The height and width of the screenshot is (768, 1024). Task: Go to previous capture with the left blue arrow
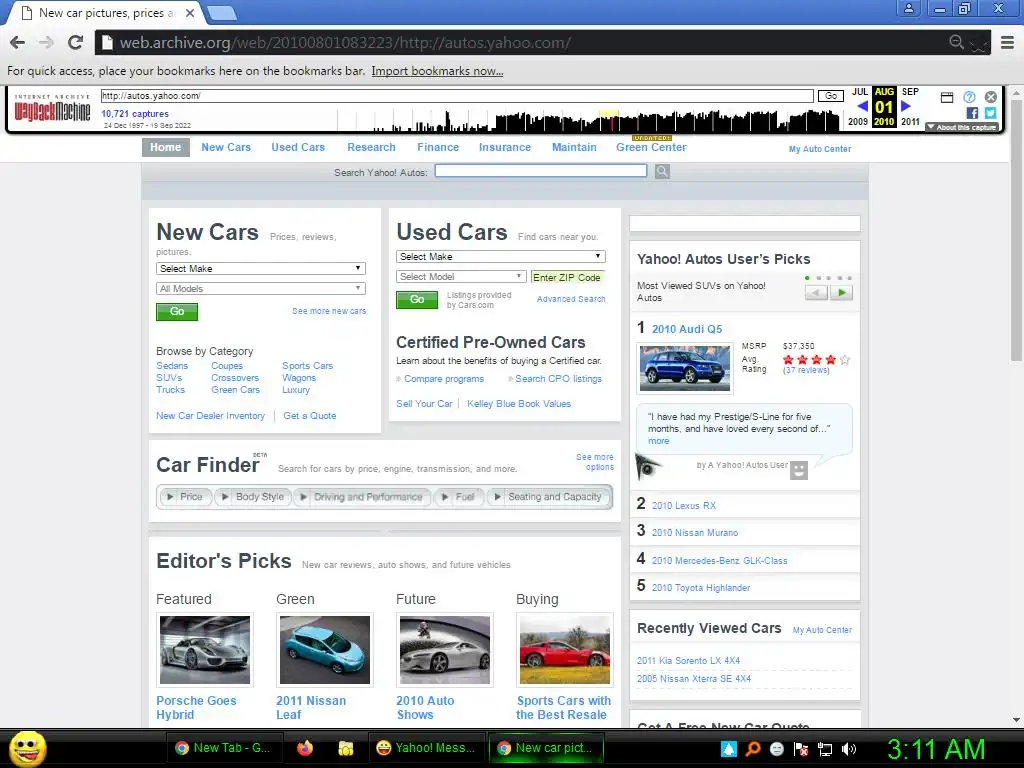(x=862, y=106)
